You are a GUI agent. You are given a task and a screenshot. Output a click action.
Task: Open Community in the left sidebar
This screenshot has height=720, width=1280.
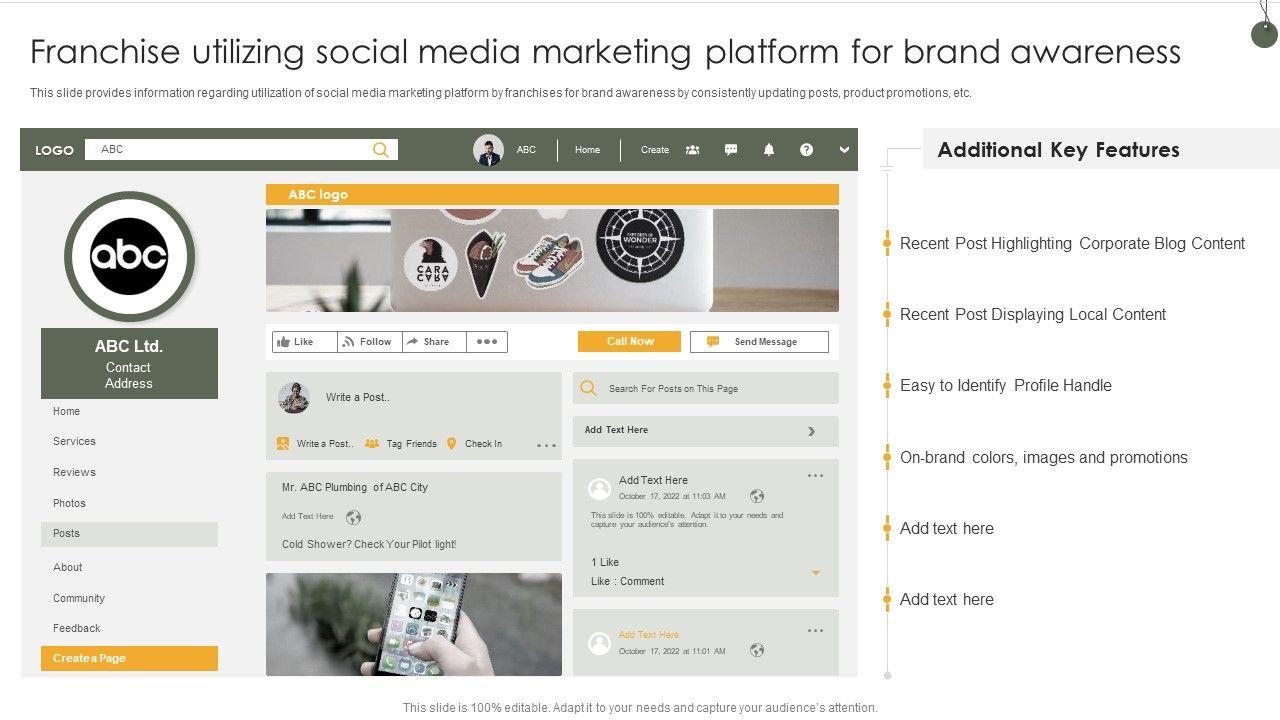tap(79, 598)
